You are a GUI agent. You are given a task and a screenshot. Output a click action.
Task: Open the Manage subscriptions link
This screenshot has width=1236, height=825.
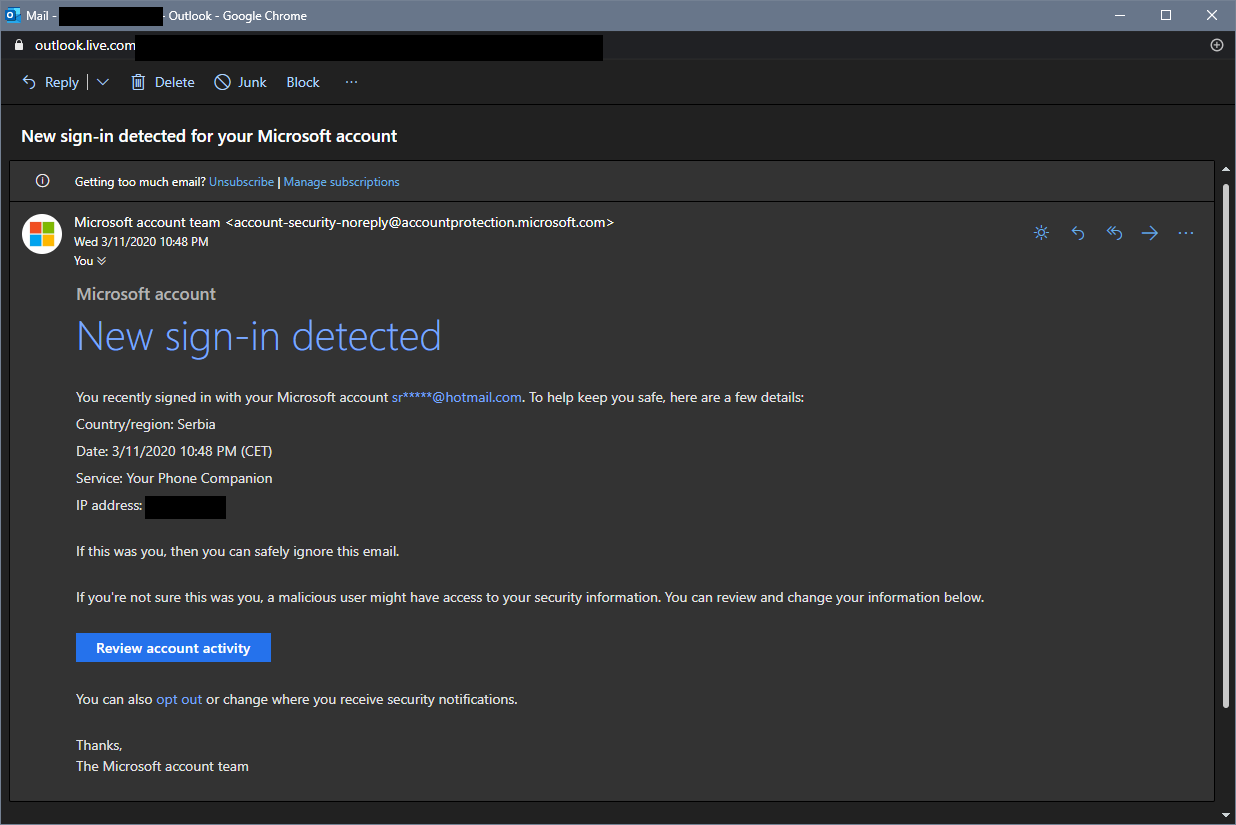[x=341, y=182]
